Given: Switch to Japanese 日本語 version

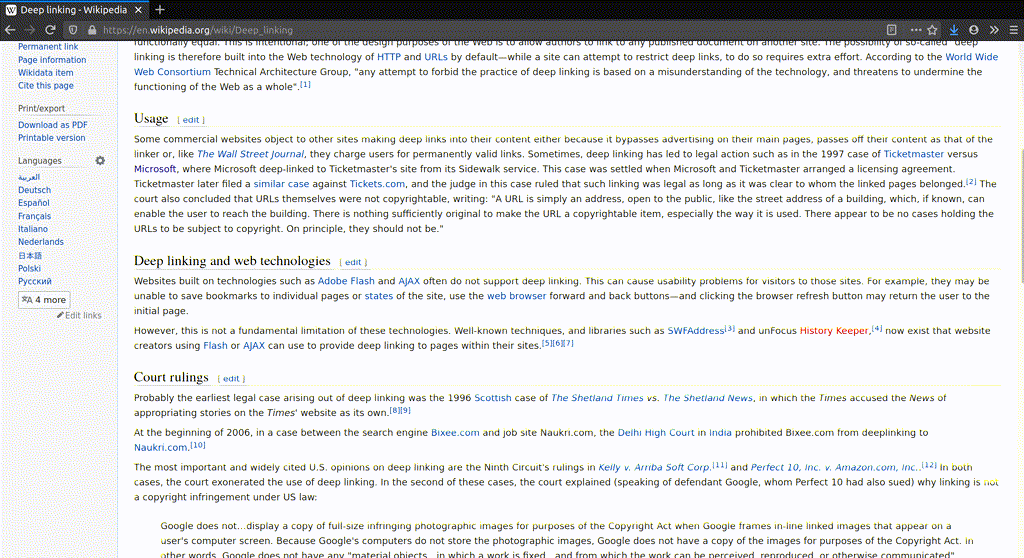Looking at the screenshot, I should point(30,255).
